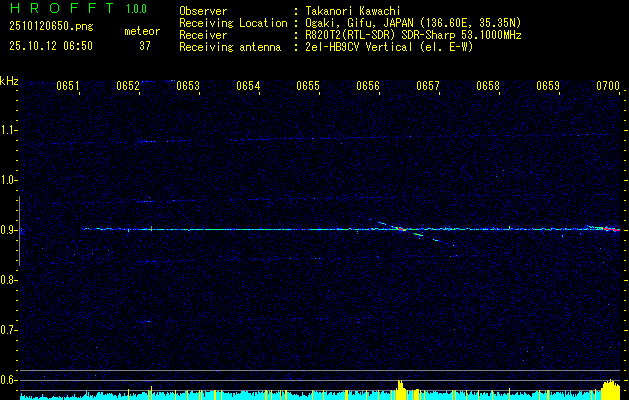Image resolution: width=629 pixels, height=400 pixels.
Task: Click the meteor count 37
Action: (x=145, y=46)
